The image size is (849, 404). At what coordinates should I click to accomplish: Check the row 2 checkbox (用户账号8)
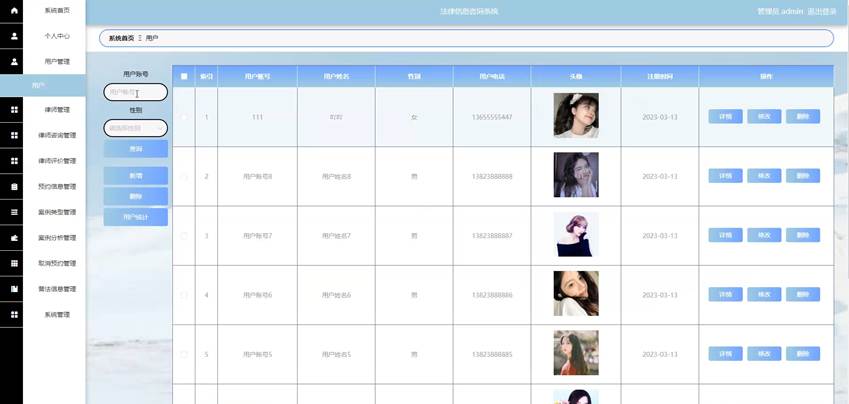184,177
